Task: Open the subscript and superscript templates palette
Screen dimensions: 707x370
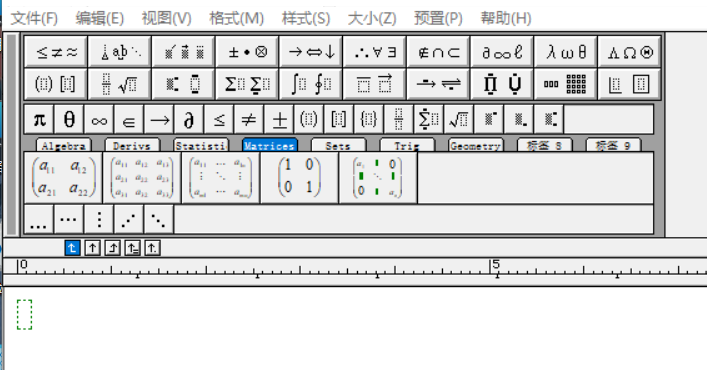Action: tap(184, 84)
